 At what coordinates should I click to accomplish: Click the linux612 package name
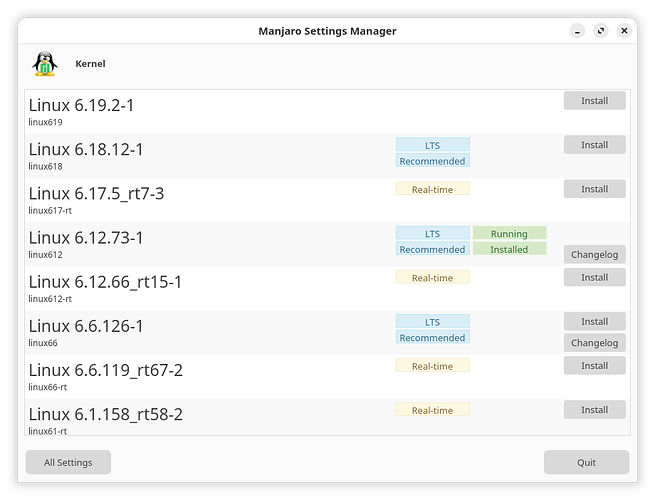46,255
